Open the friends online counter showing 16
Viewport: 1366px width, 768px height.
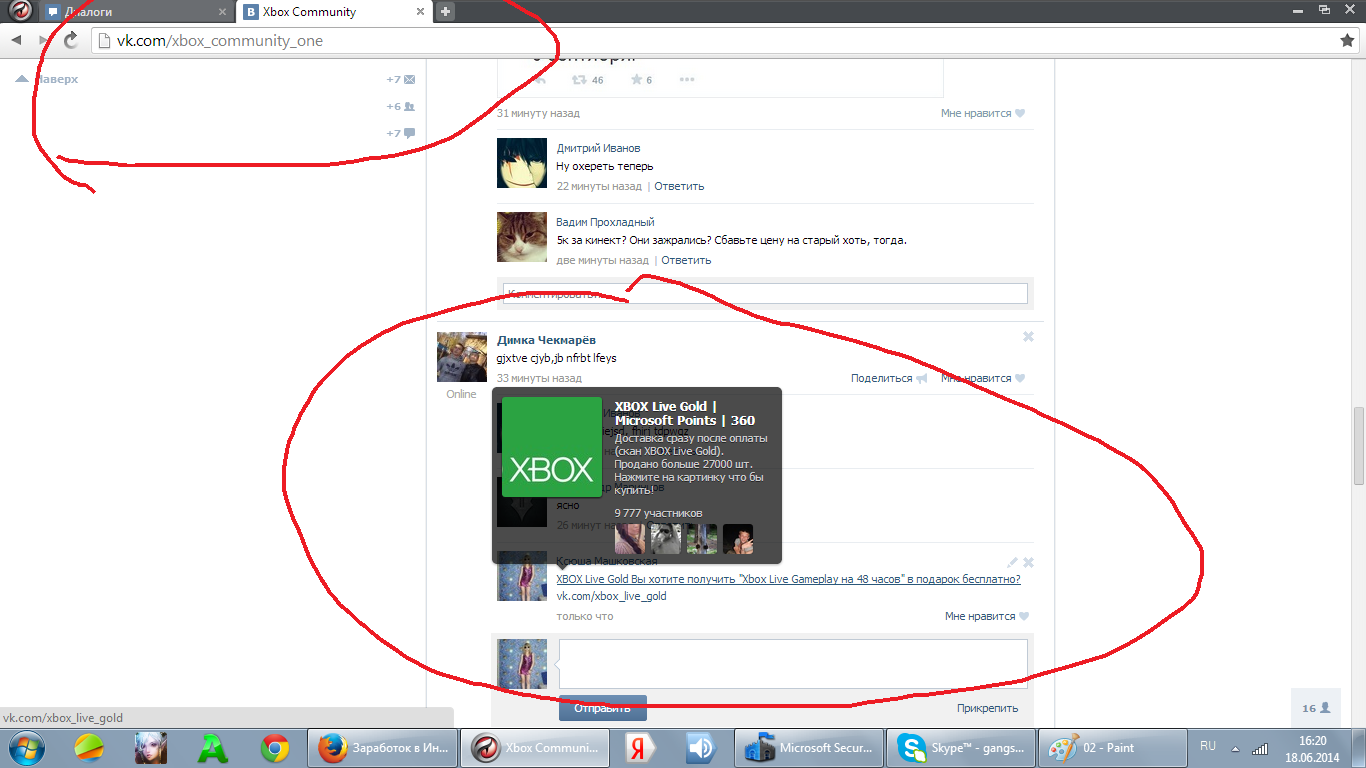(x=1316, y=708)
